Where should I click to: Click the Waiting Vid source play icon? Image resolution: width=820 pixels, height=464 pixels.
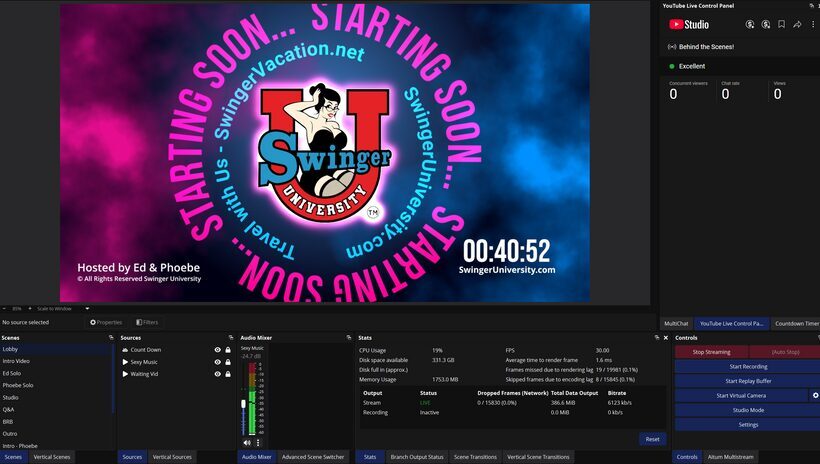[125, 374]
